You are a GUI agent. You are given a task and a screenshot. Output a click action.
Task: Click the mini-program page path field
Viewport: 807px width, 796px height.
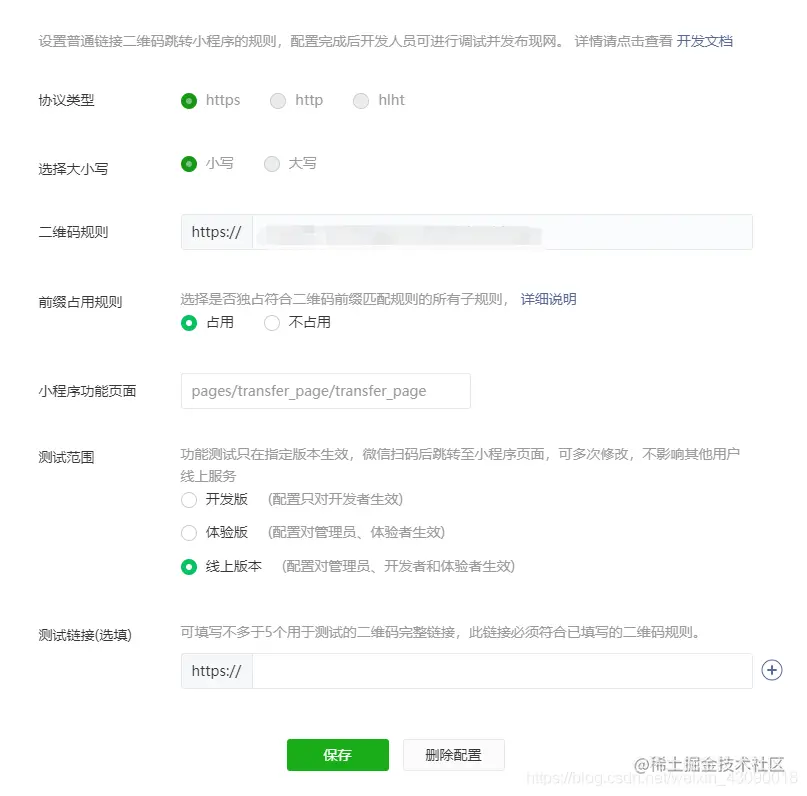pyautogui.click(x=325, y=390)
